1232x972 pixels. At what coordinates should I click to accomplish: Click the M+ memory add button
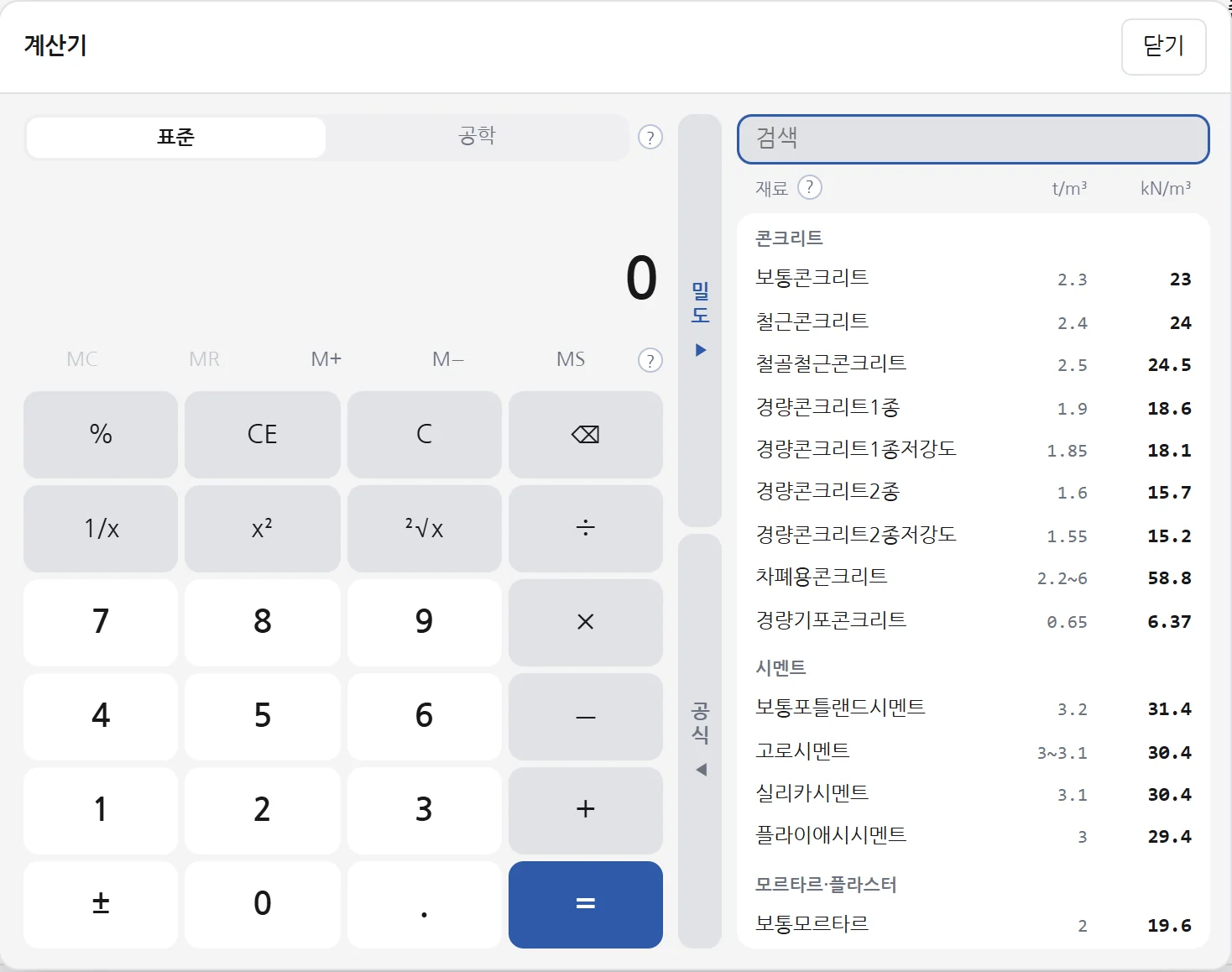click(326, 359)
